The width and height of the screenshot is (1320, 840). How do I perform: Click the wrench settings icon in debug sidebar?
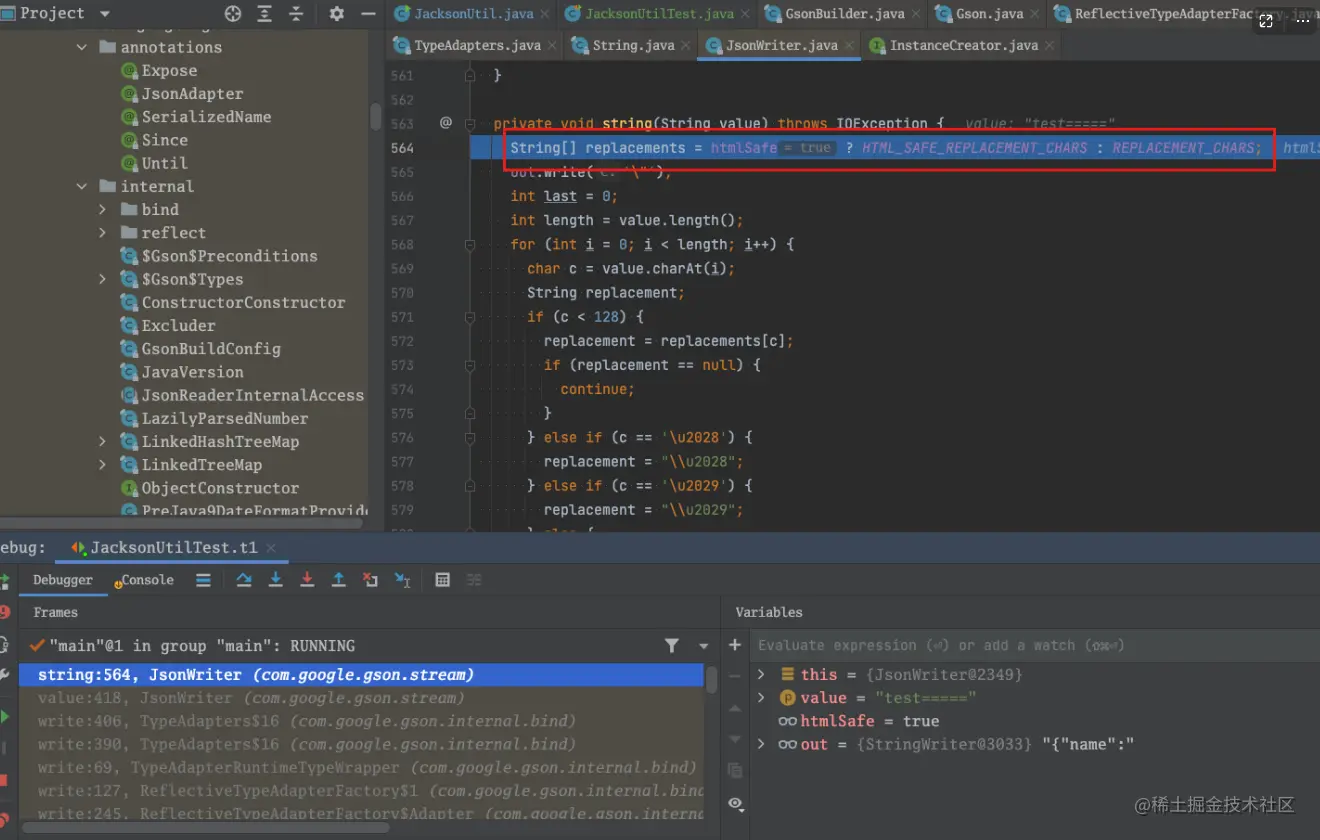5,677
